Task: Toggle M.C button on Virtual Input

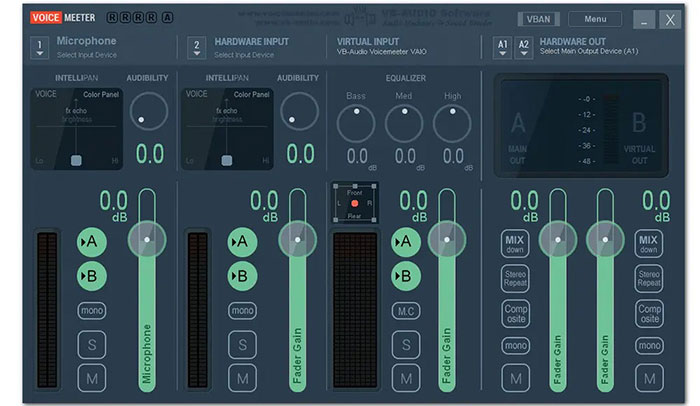Action: 405,311
